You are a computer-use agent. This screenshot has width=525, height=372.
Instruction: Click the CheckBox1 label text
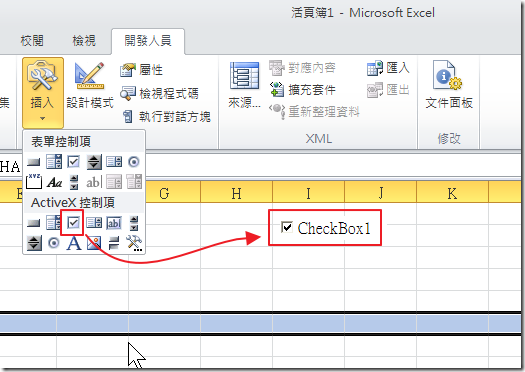(x=334, y=228)
